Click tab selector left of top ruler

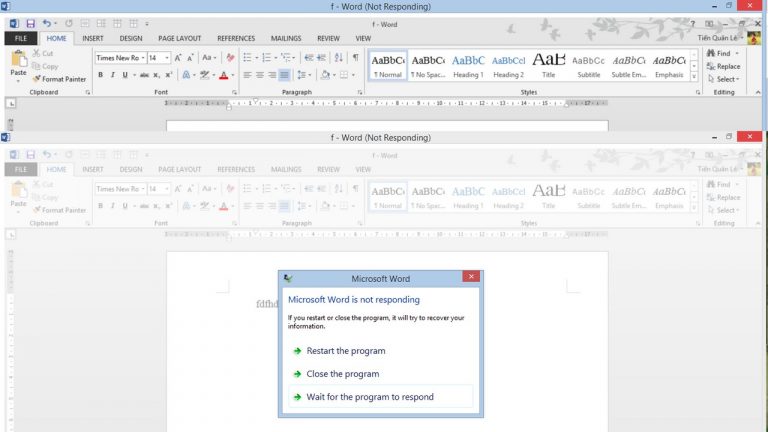[x=11, y=103]
